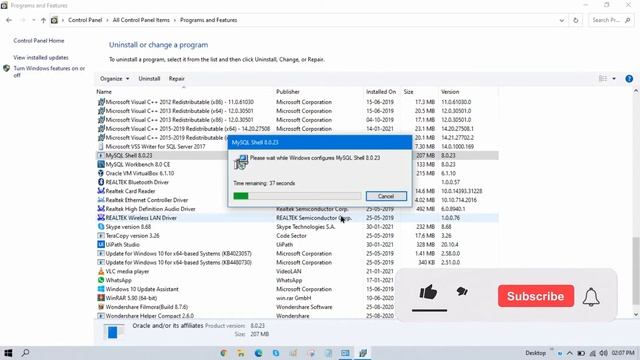Select Wondershare Helper Compact 2.6.0 row

coord(297,316)
